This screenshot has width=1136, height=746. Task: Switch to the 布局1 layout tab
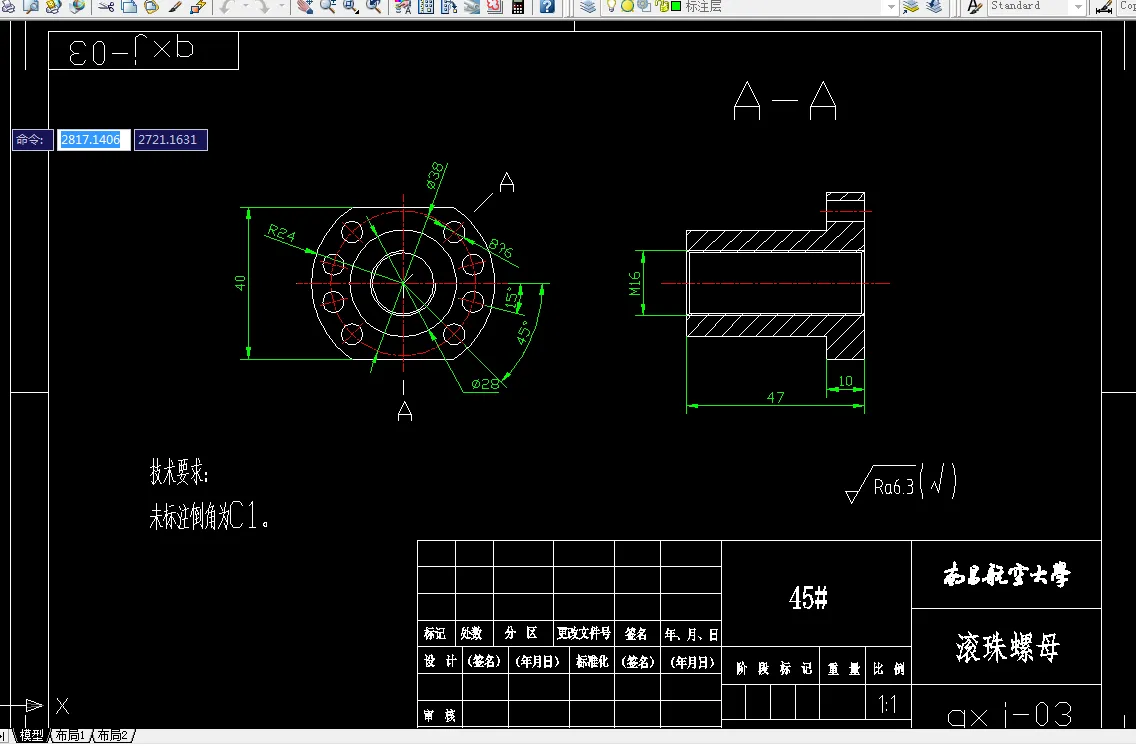(x=70, y=735)
